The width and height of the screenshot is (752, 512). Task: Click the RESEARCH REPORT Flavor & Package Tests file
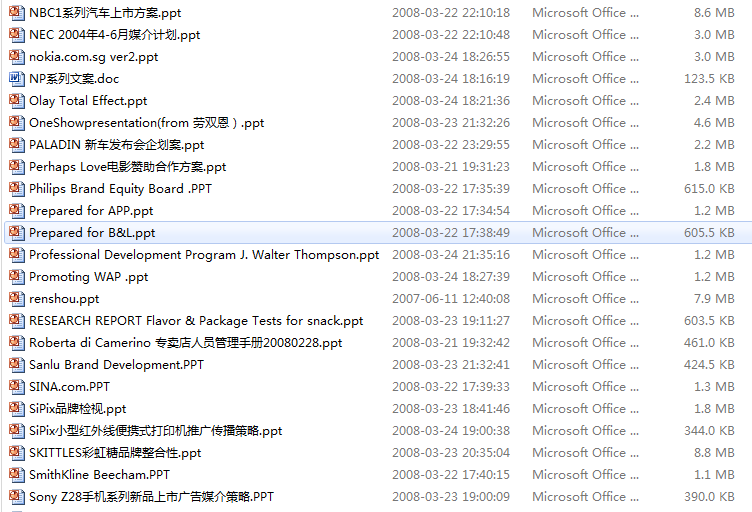coord(196,321)
